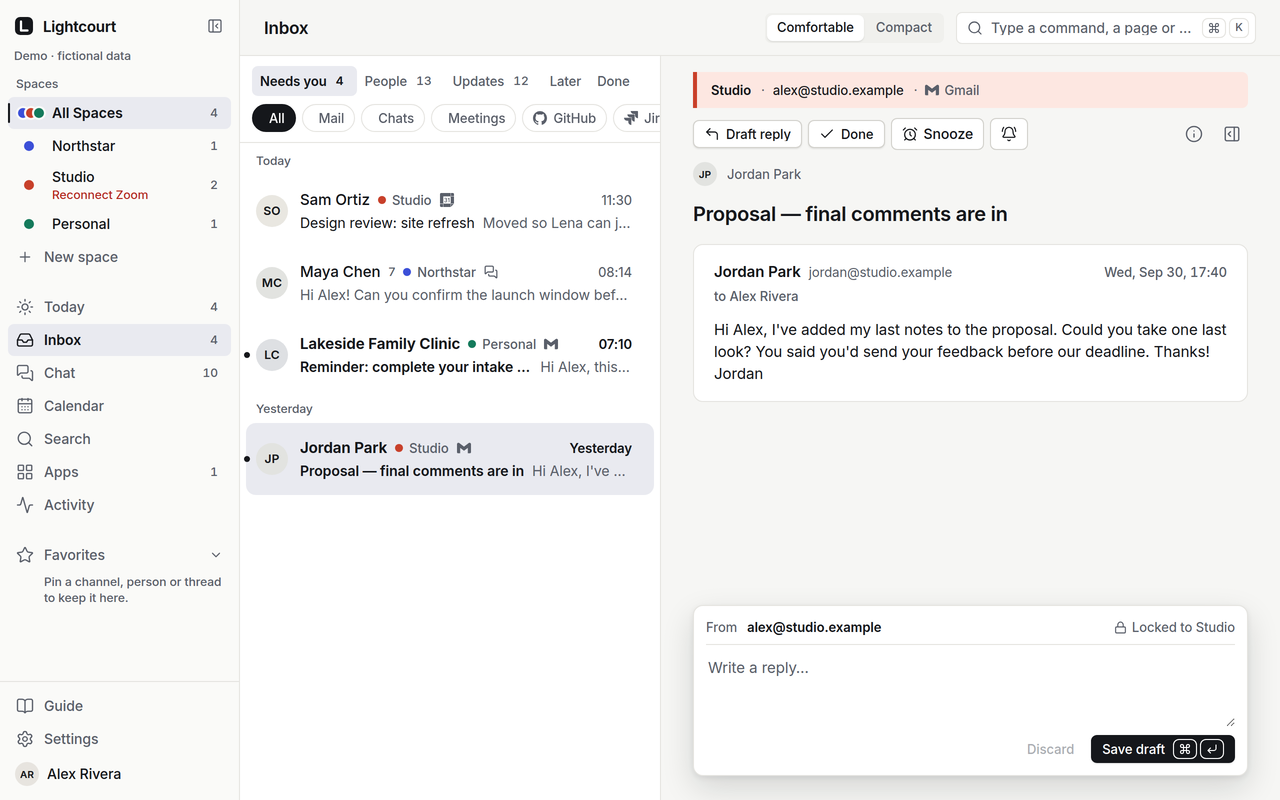1280x800 pixels.
Task: Click the AR avatar for Alex Rivera
Action: click(x=27, y=774)
